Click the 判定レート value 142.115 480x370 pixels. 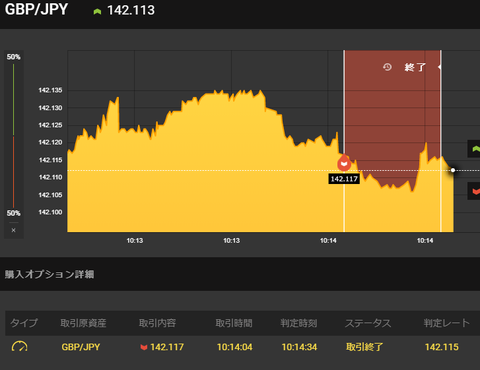[442, 347]
